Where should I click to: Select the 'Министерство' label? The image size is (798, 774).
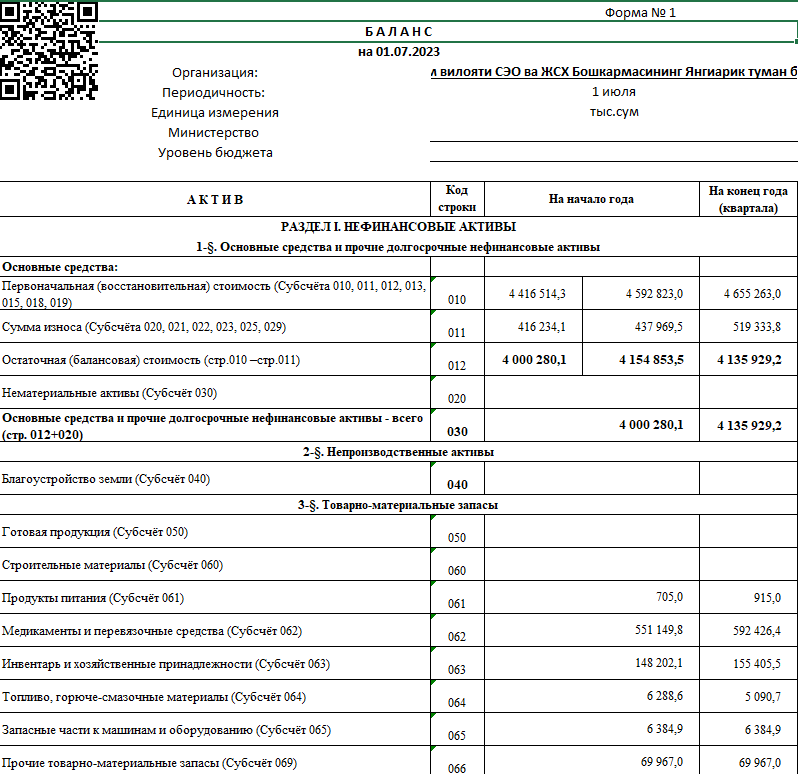214,133
